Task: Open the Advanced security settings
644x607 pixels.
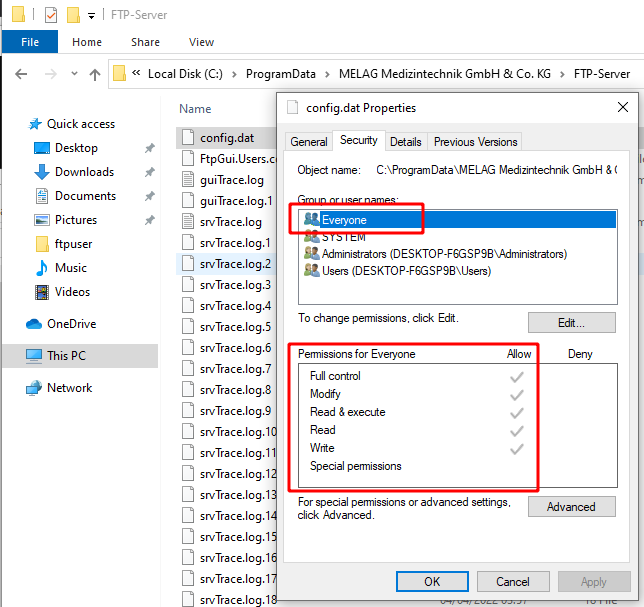Action: (572, 507)
